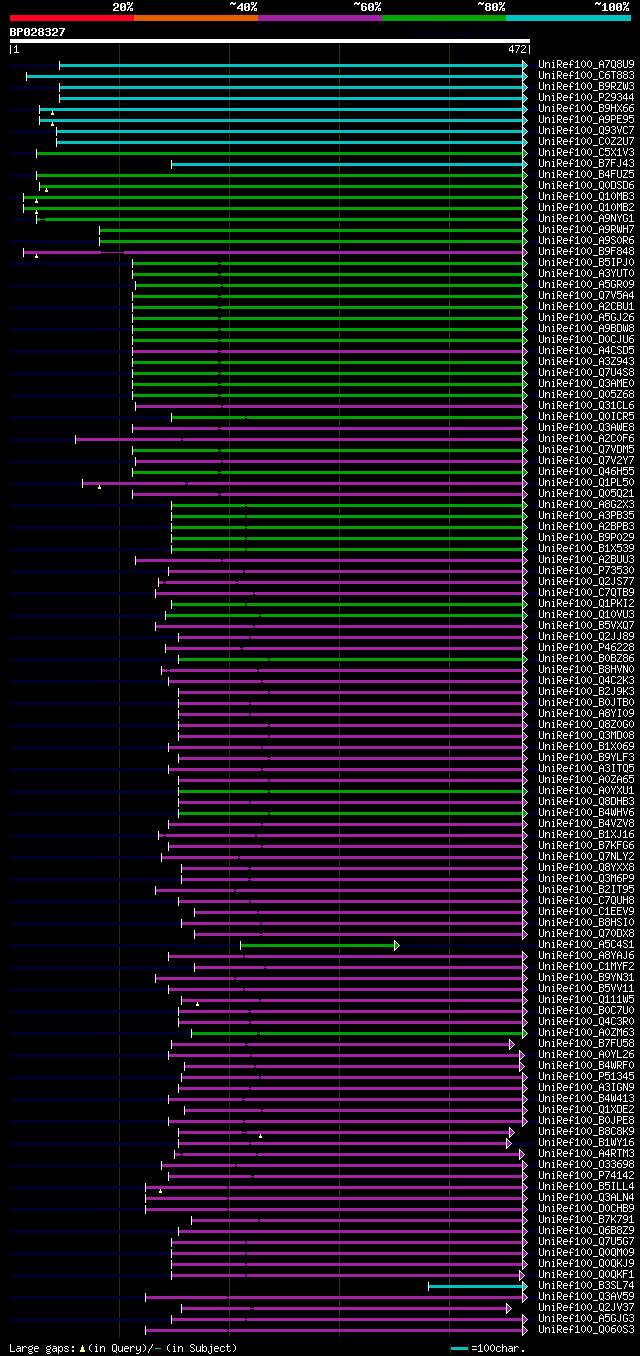The height and width of the screenshot is (1356, 640).
Task: Select the UniRef100_B7K791 label
Action: 586,1219
